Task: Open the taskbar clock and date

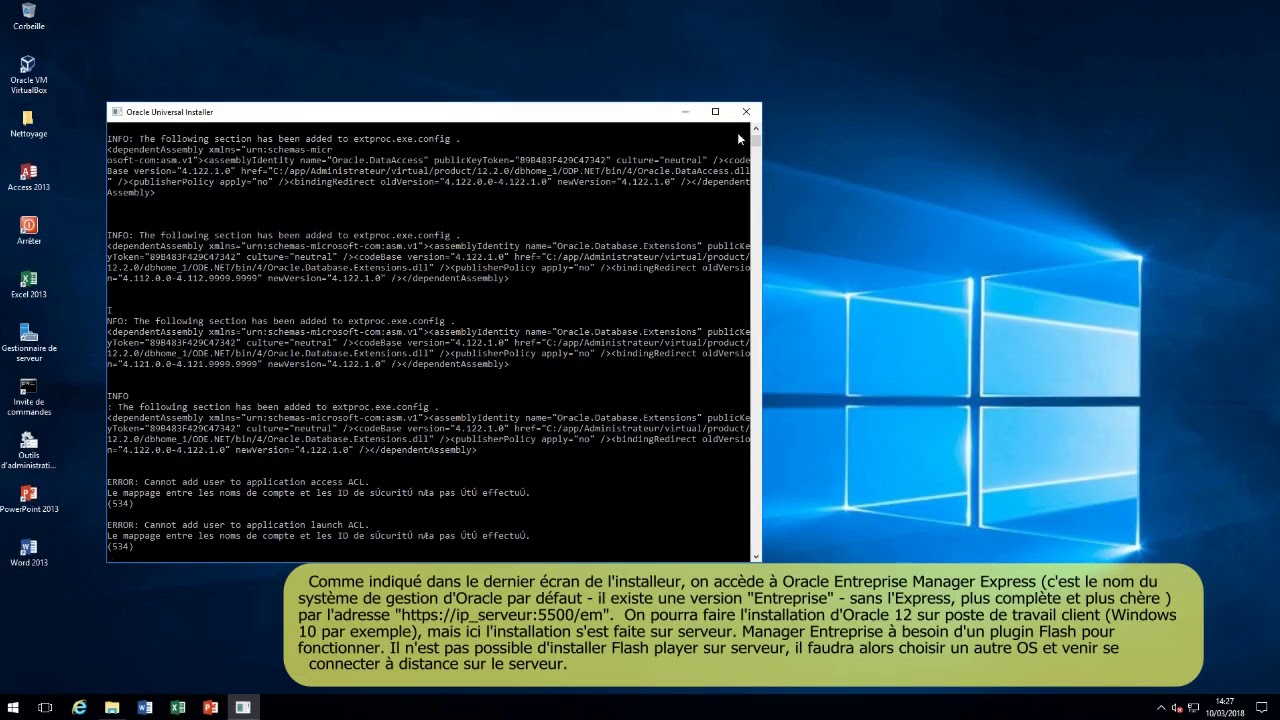Action: click(x=1225, y=707)
